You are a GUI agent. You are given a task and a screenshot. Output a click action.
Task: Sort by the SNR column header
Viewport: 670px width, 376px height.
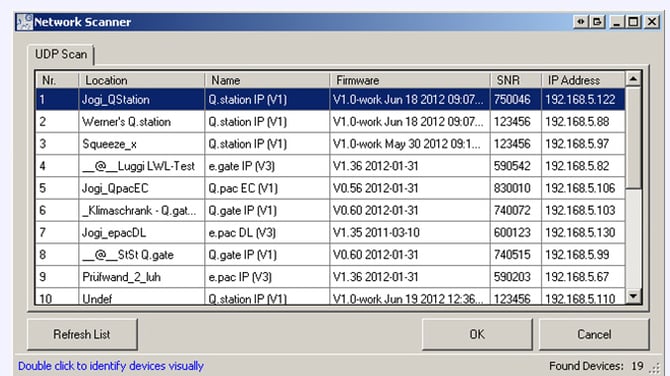click(x=516, y=80)
